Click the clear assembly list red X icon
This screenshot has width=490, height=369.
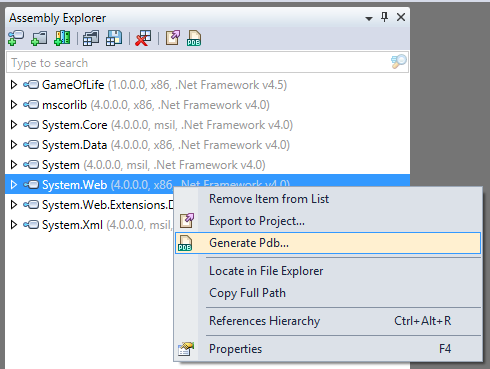tap(143, 38)
